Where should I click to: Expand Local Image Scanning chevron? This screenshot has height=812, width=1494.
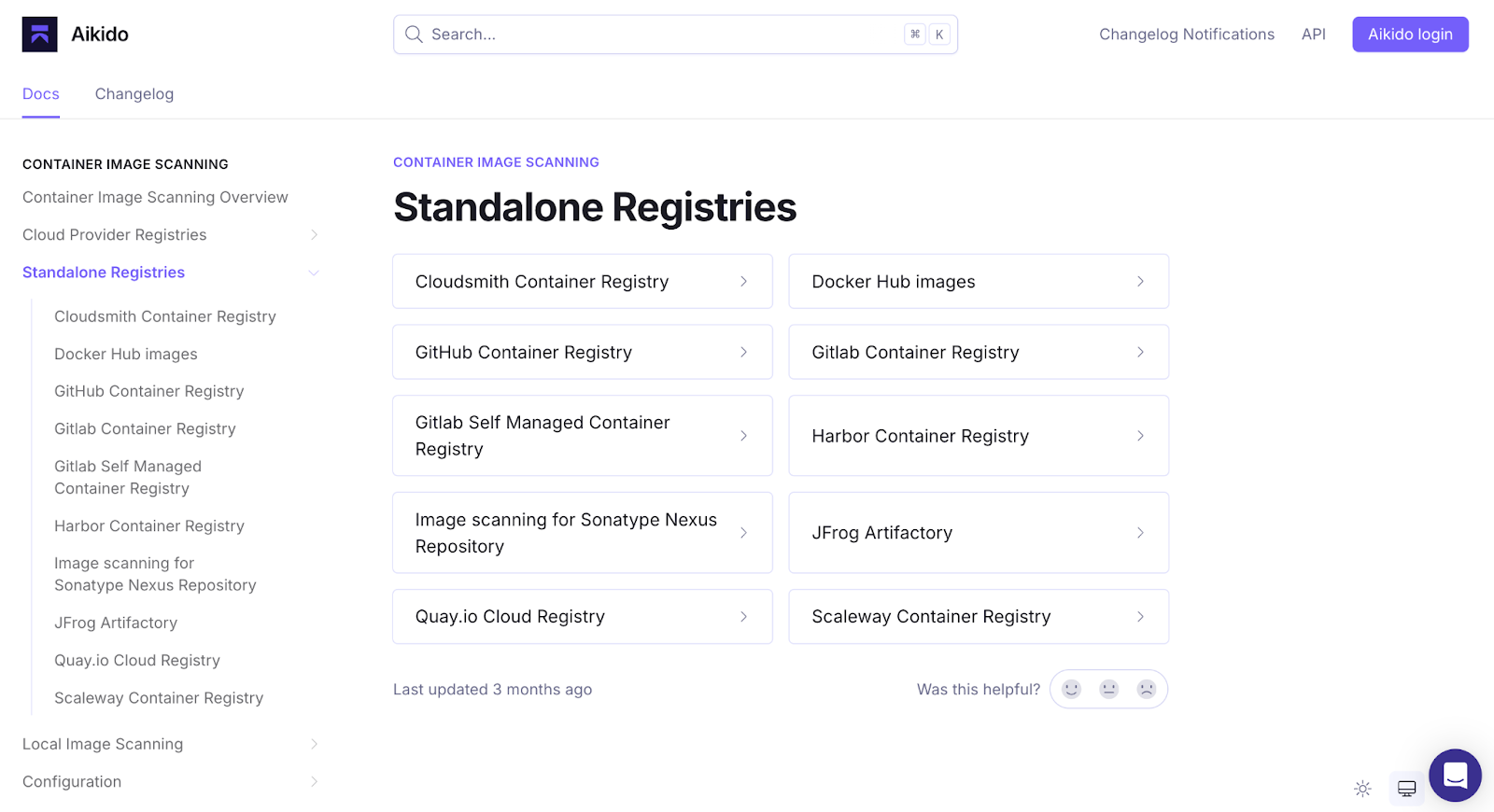click(x=314, y=744)
